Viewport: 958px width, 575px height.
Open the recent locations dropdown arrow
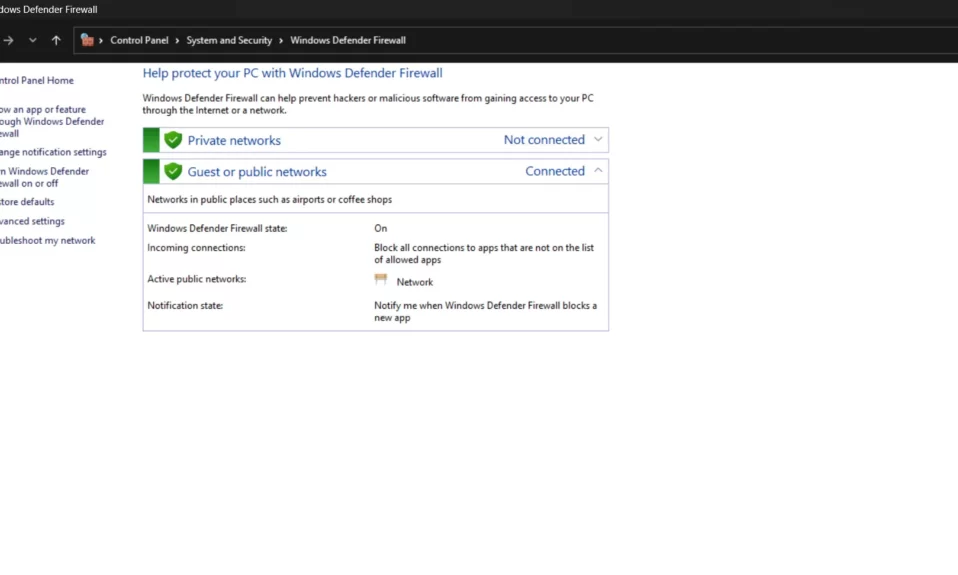point(32,40)
